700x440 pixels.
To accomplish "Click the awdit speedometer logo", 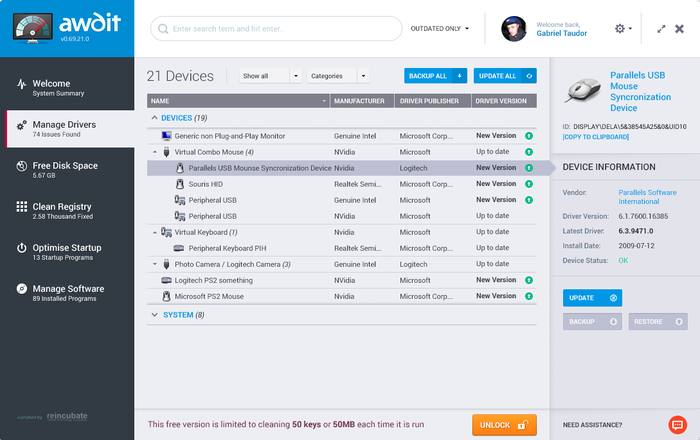I will [x=32, y=28].
